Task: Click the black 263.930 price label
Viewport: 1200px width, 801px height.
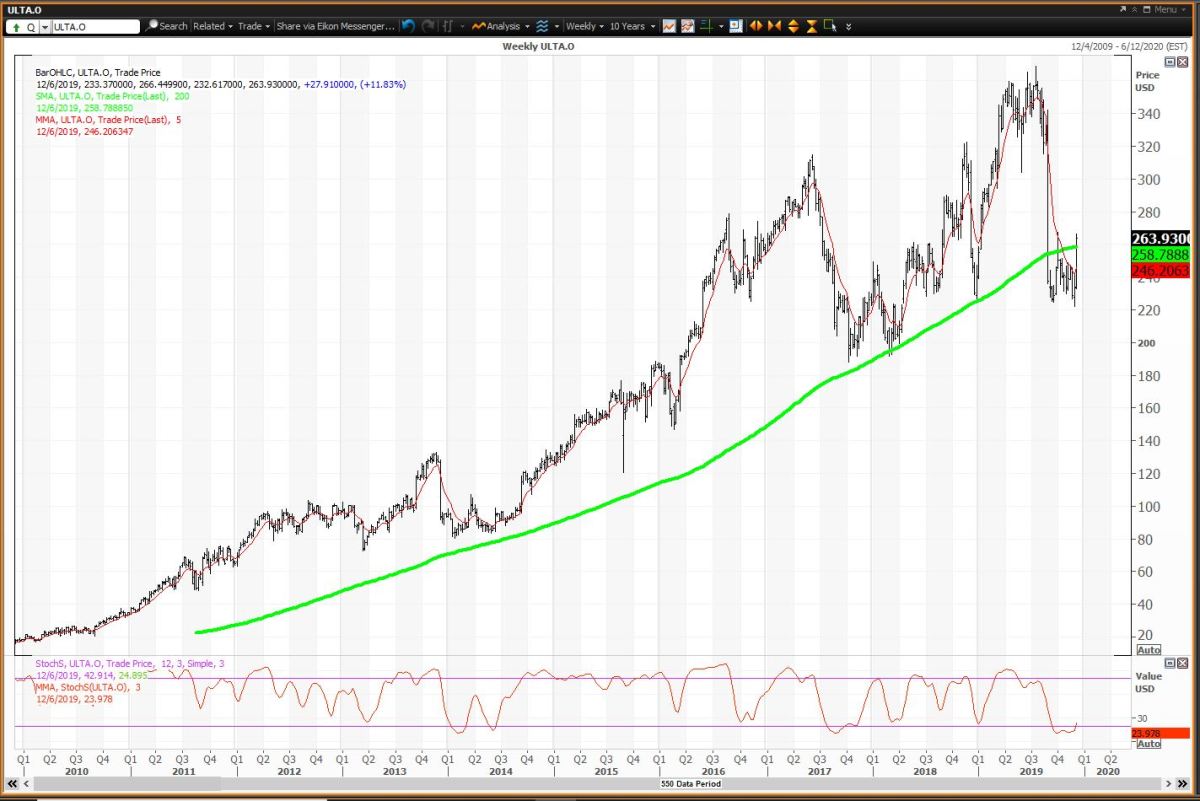Action: (1160, 238)
